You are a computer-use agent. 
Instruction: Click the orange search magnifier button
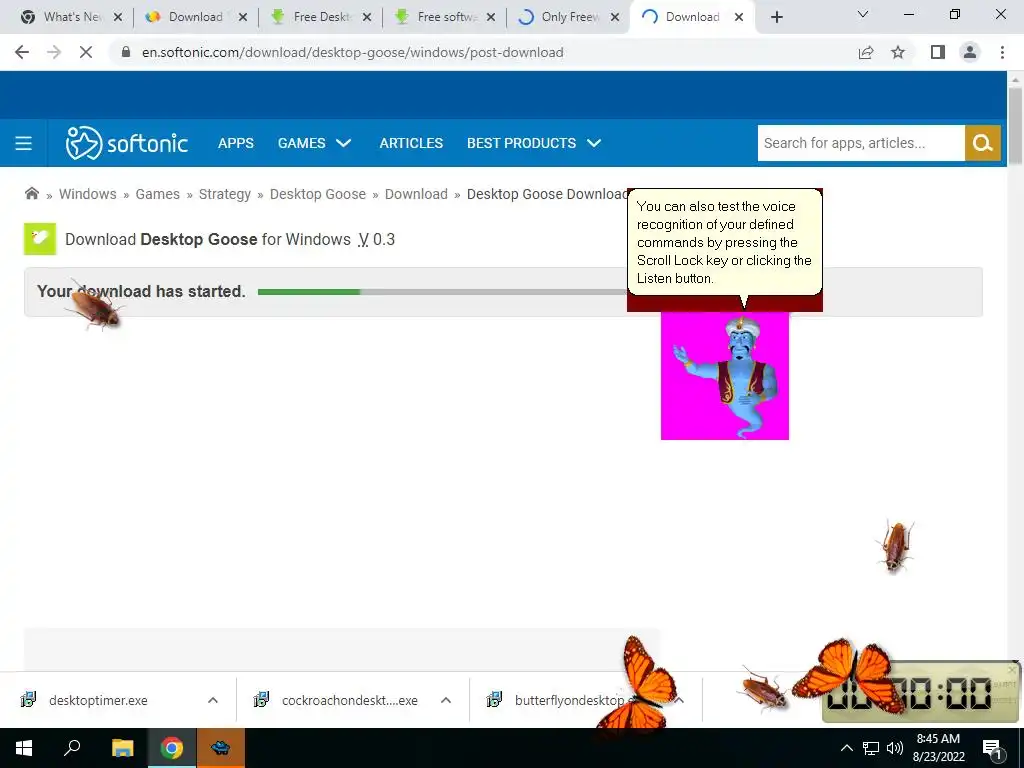tap(982, 143)
